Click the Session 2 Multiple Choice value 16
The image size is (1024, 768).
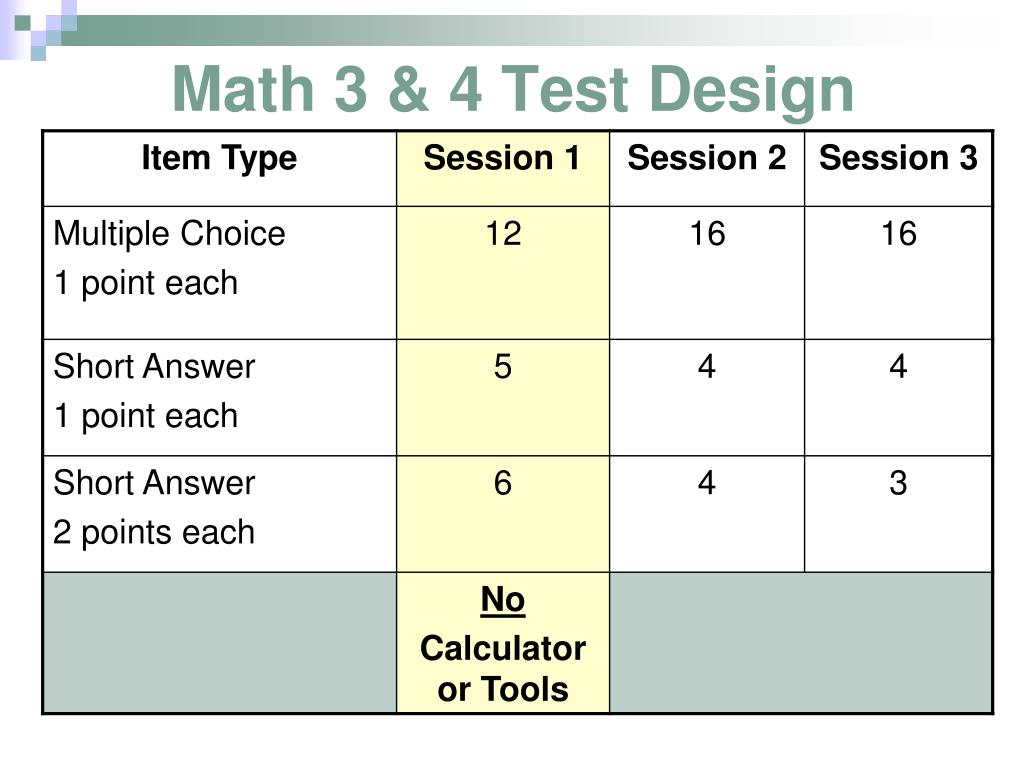707,233
